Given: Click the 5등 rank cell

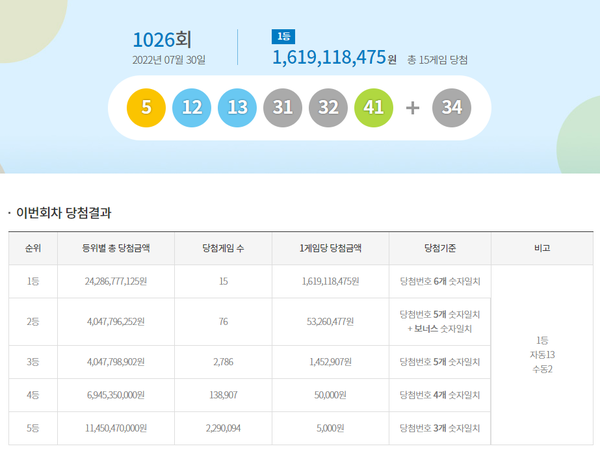Looking at the screenshot, I should pyautogui.click(x=33, y=428).
